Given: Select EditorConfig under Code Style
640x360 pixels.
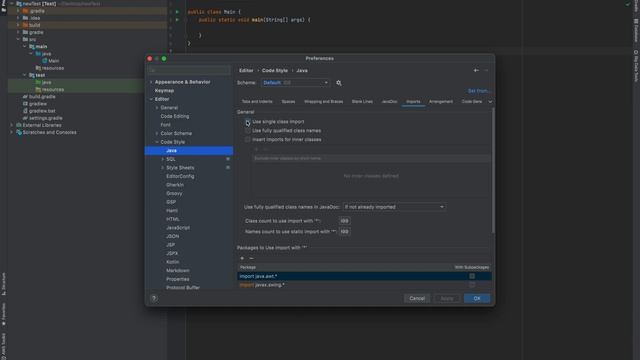Looking at the screenshot, I should click(x=180, y=176).
